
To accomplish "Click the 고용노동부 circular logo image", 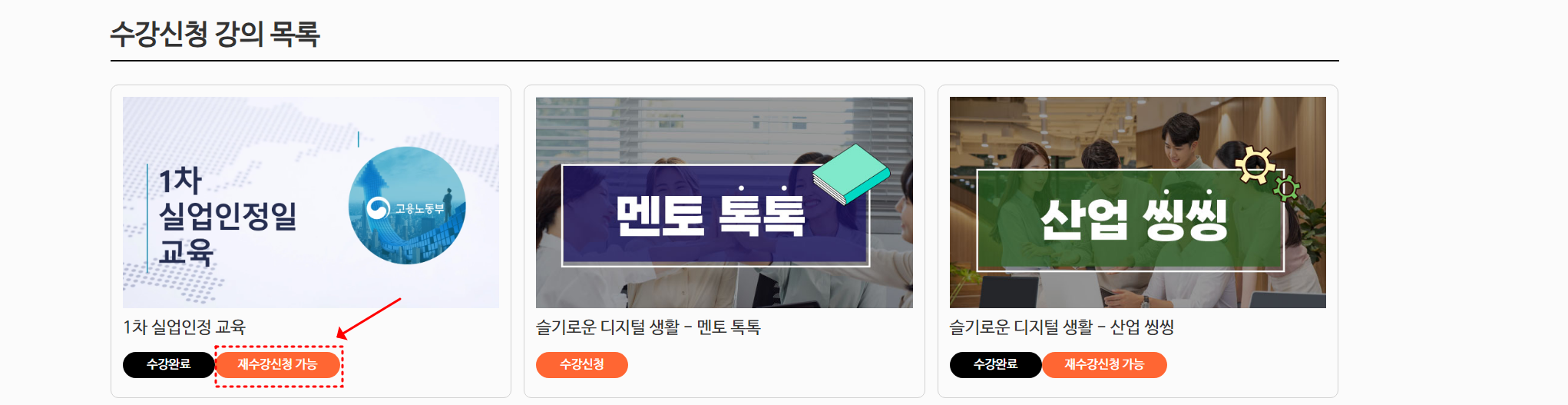I will [407, 205].
